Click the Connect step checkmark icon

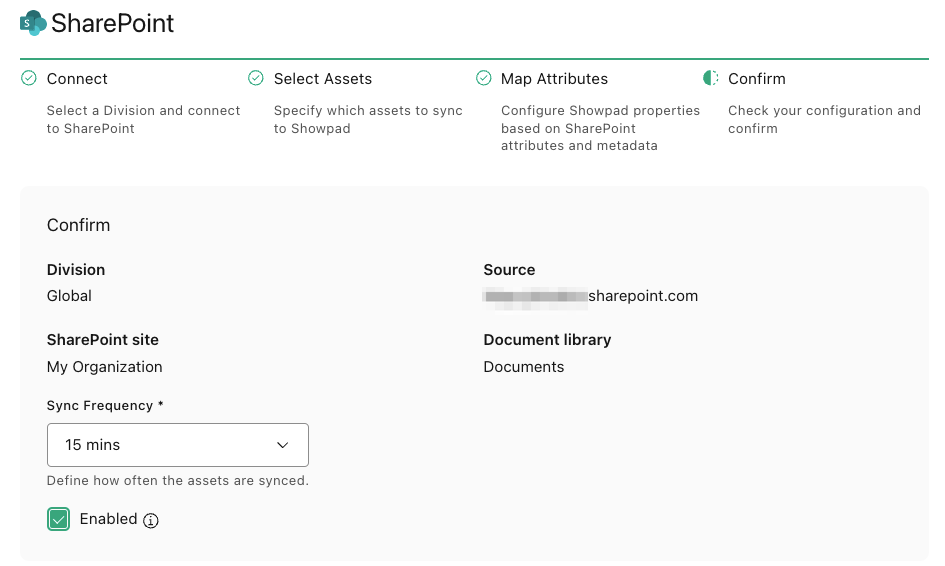tap(29, 78)
